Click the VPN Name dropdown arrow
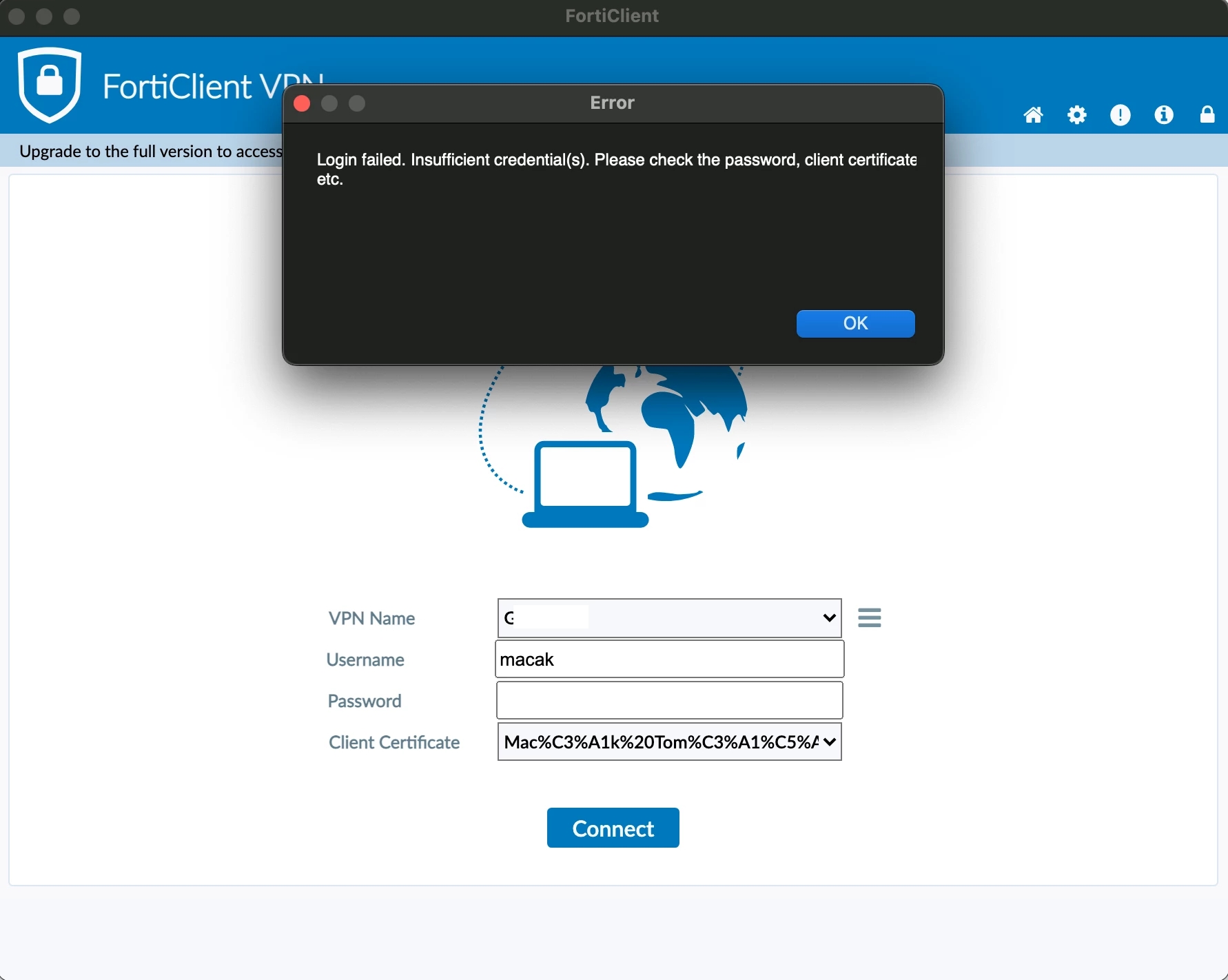Viewport: 1228px width, 980px height. pos(830,618)
